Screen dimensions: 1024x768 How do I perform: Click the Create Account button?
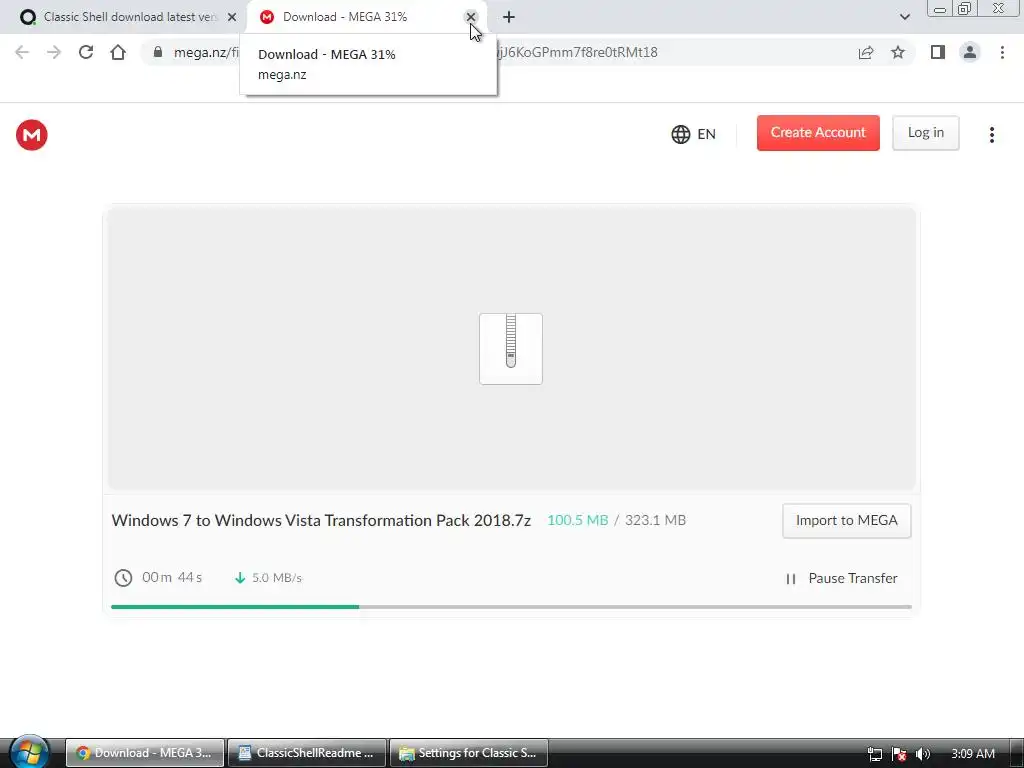point(818,133)
